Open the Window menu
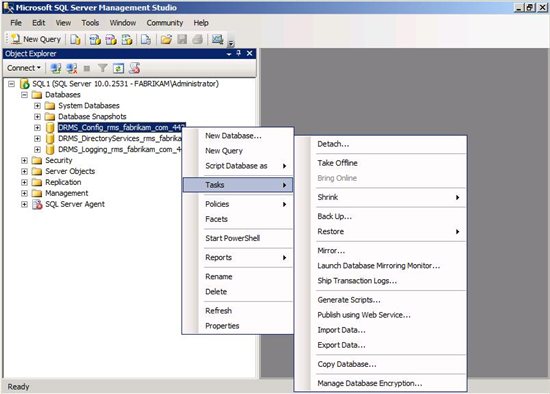This screenshot has height=394, width=550. 123,23
